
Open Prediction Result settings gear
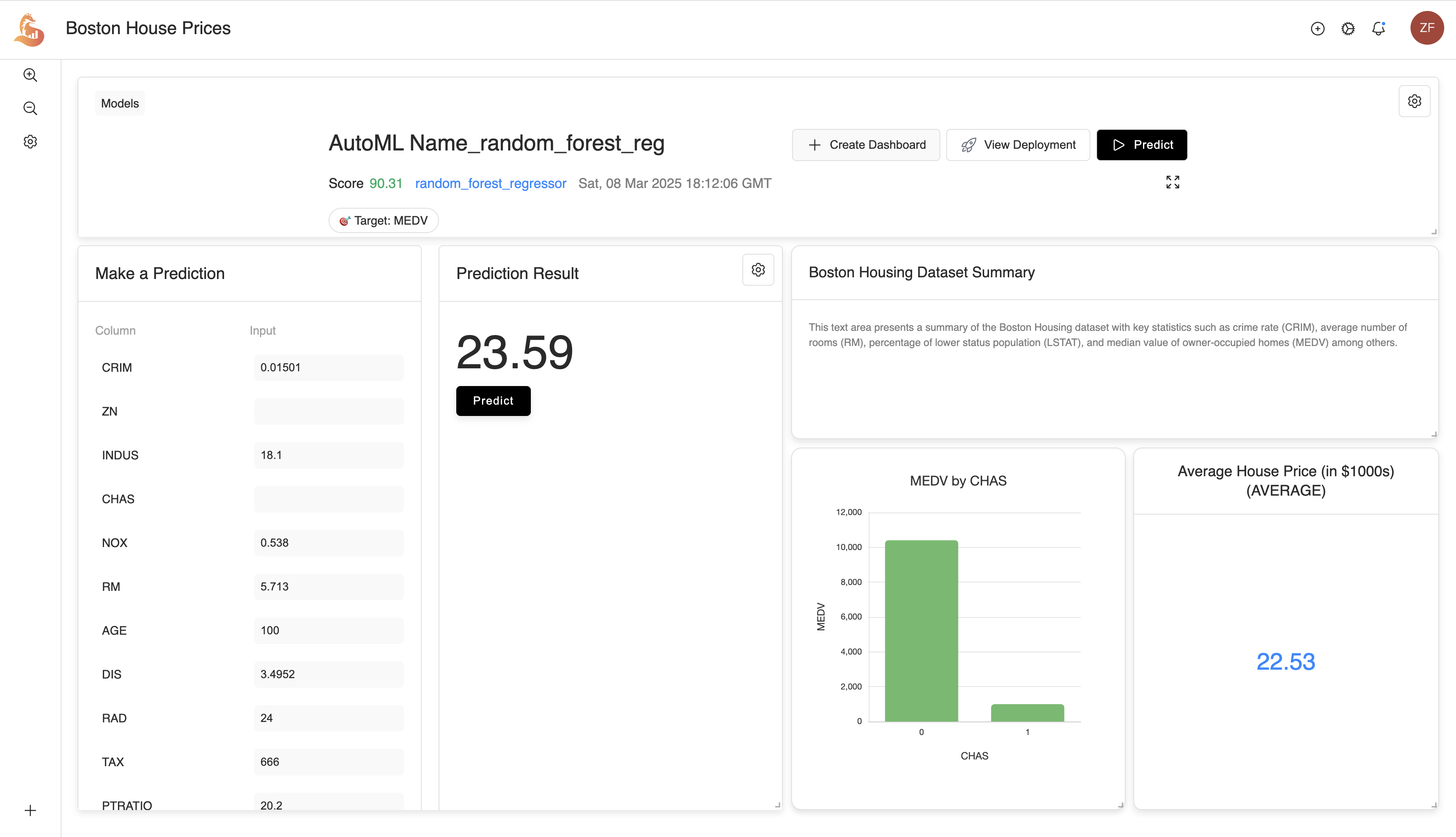(x=758, y=270)
